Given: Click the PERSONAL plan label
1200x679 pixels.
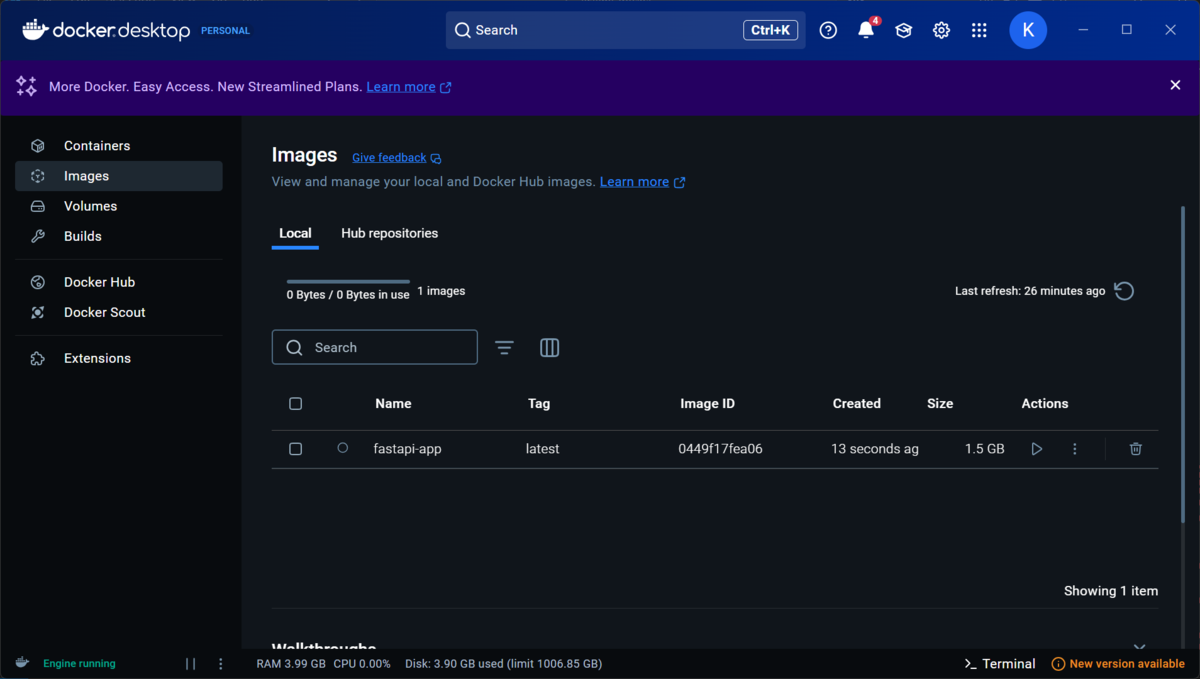Looking at the screenshot, I should coord(225,31).
